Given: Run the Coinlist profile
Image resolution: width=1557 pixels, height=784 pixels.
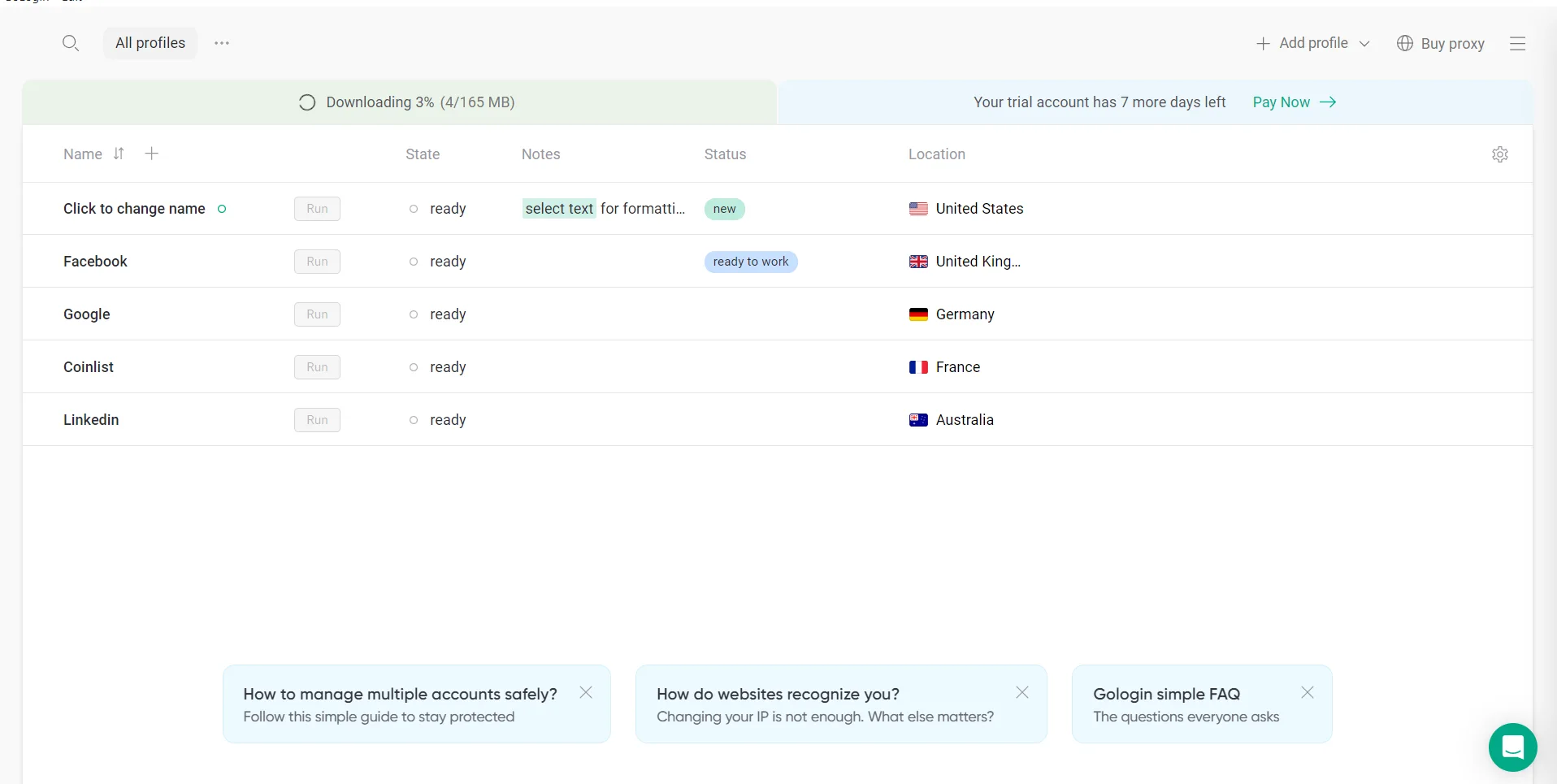Looking at the screenshot, I should click(317, 367).
